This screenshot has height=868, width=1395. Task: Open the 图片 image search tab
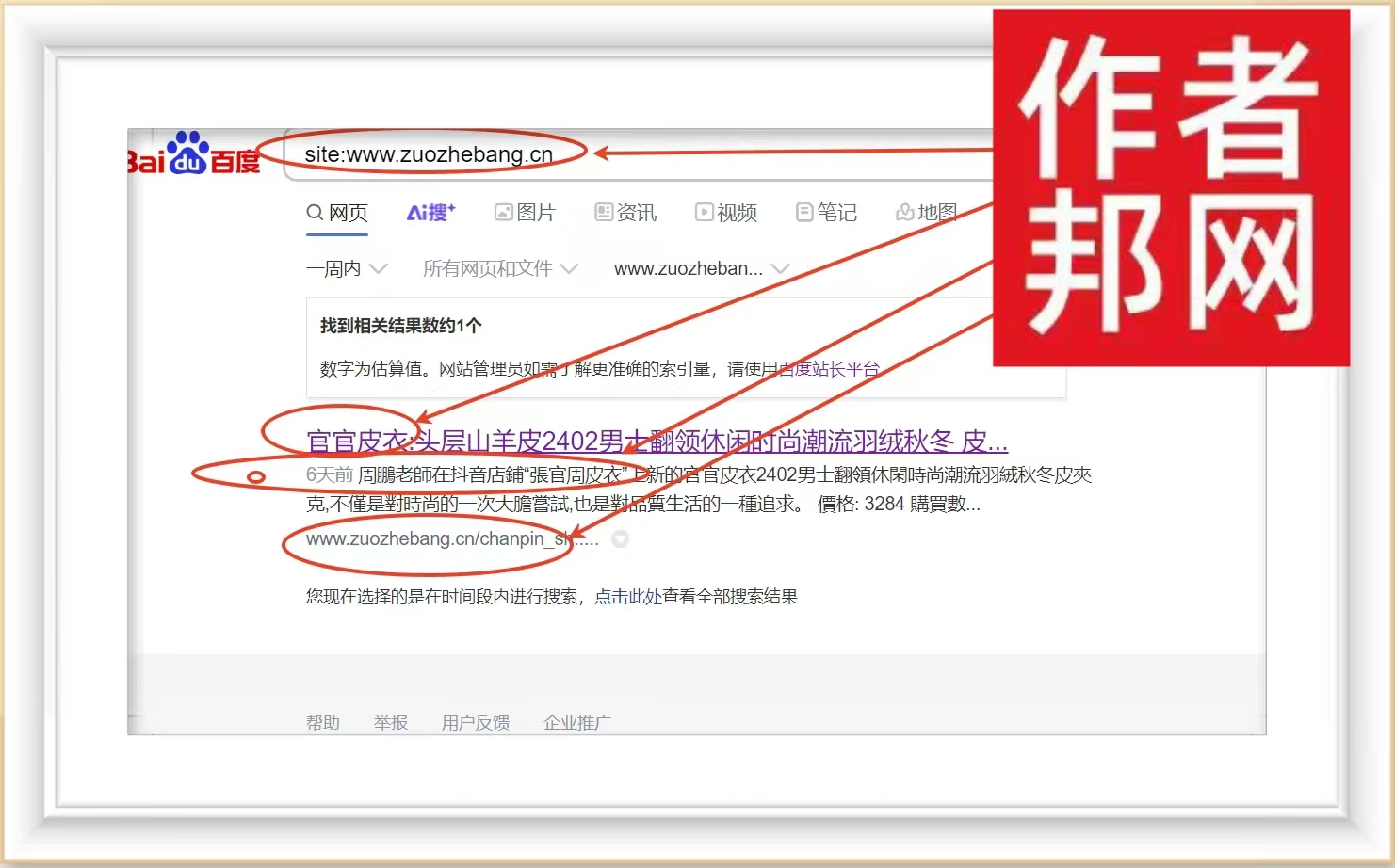click(x=526, y=213)
